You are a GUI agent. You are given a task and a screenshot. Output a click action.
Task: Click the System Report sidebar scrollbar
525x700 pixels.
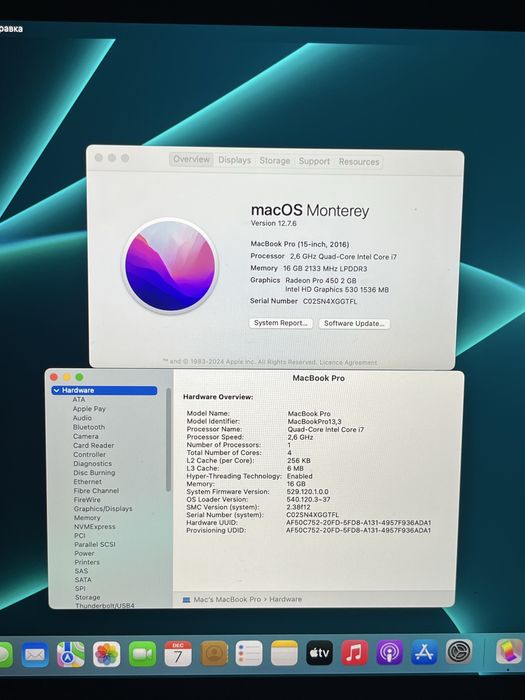click(168, 440)
